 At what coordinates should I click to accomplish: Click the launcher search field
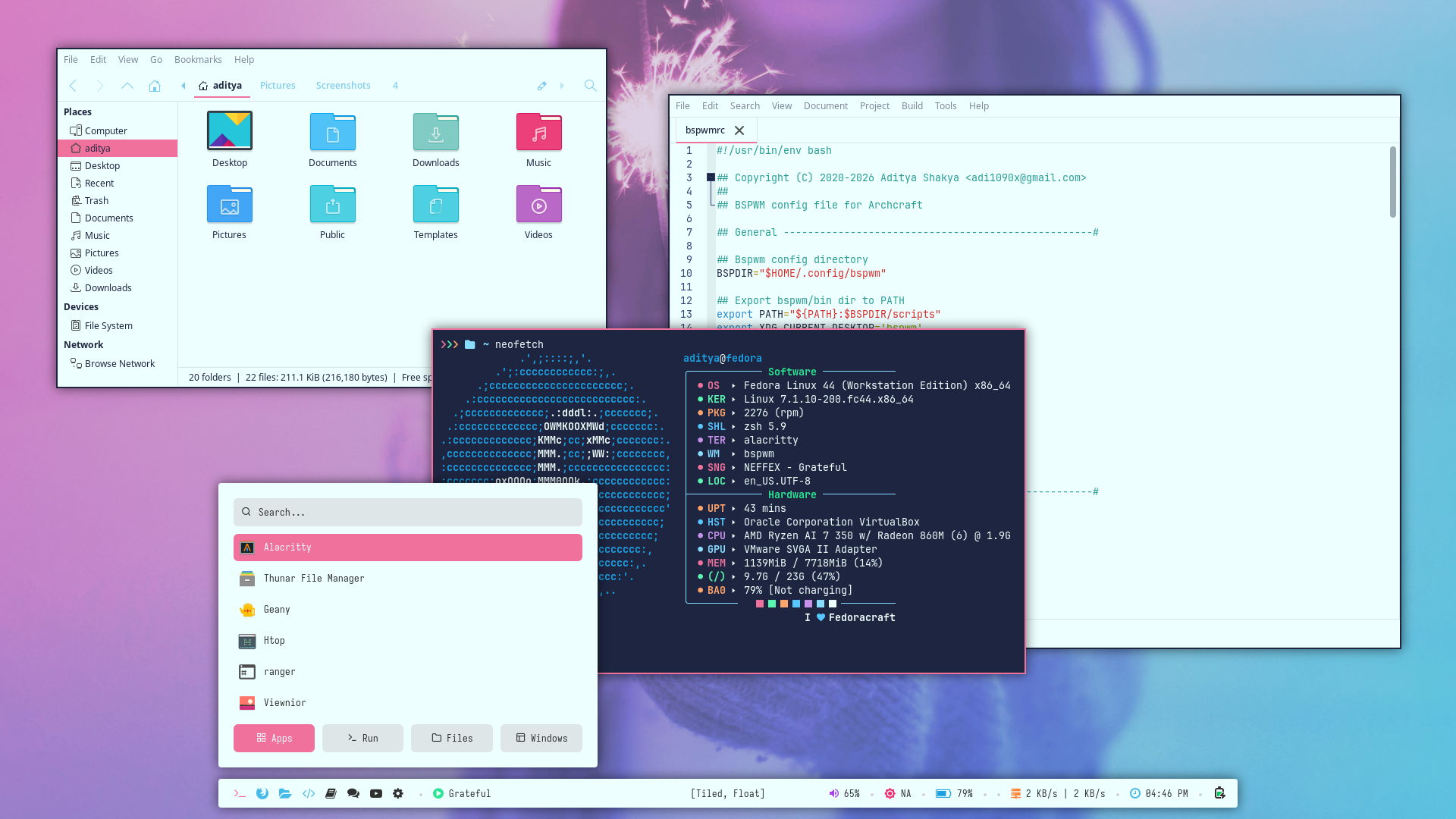(408, 512)
